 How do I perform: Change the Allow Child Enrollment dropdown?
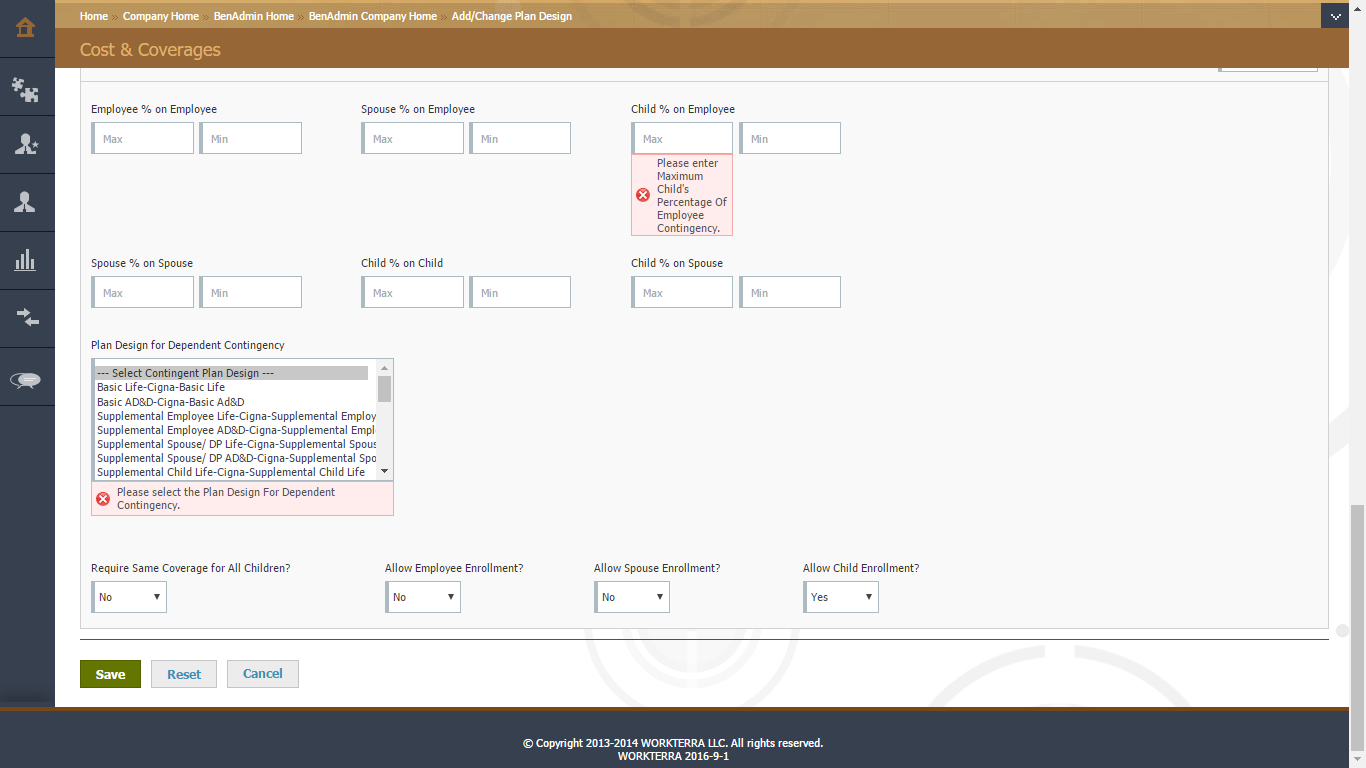(x=841, y=597)
